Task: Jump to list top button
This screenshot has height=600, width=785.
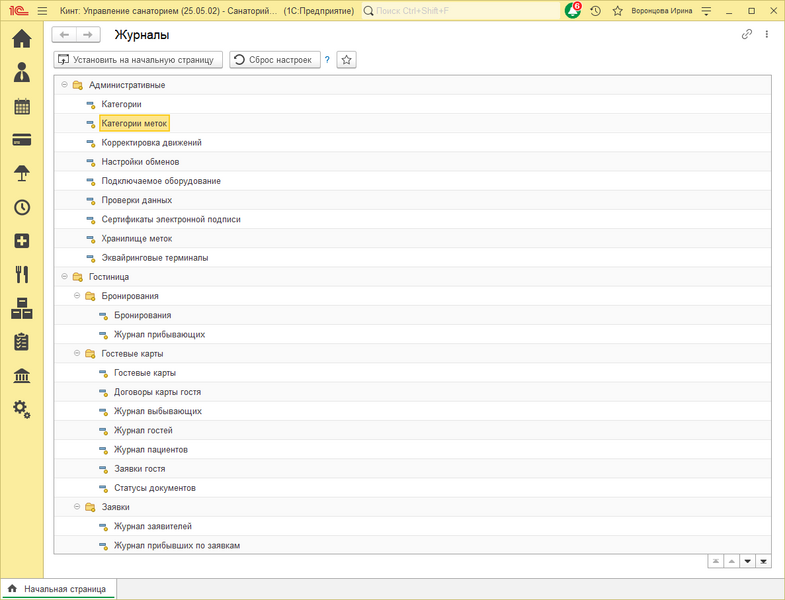Action: (x=716, y=561)
